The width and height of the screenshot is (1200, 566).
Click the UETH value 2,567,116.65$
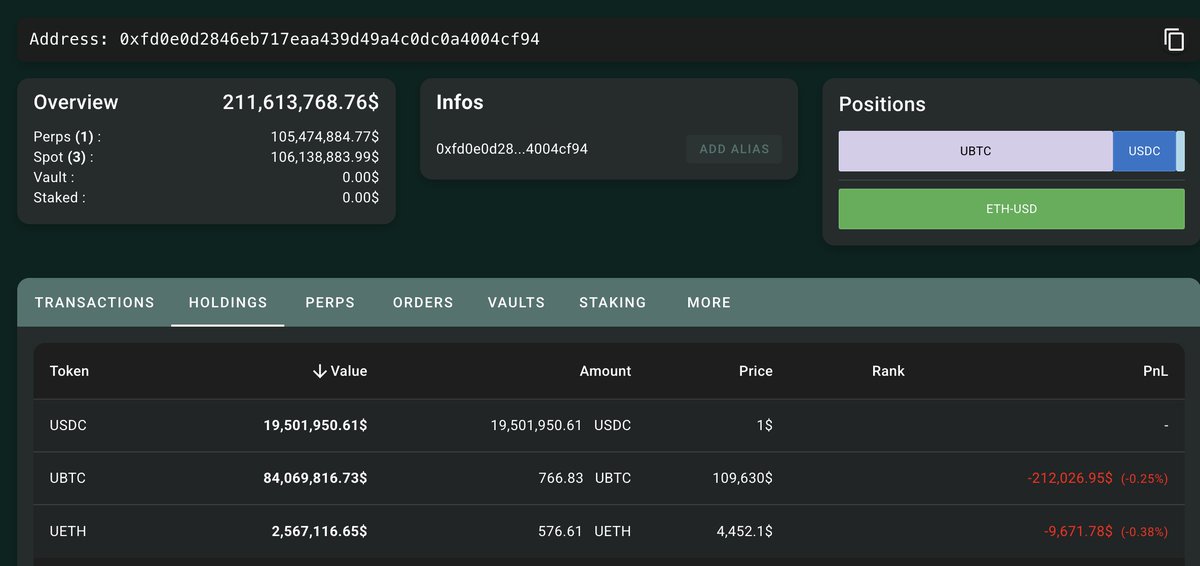319,531
